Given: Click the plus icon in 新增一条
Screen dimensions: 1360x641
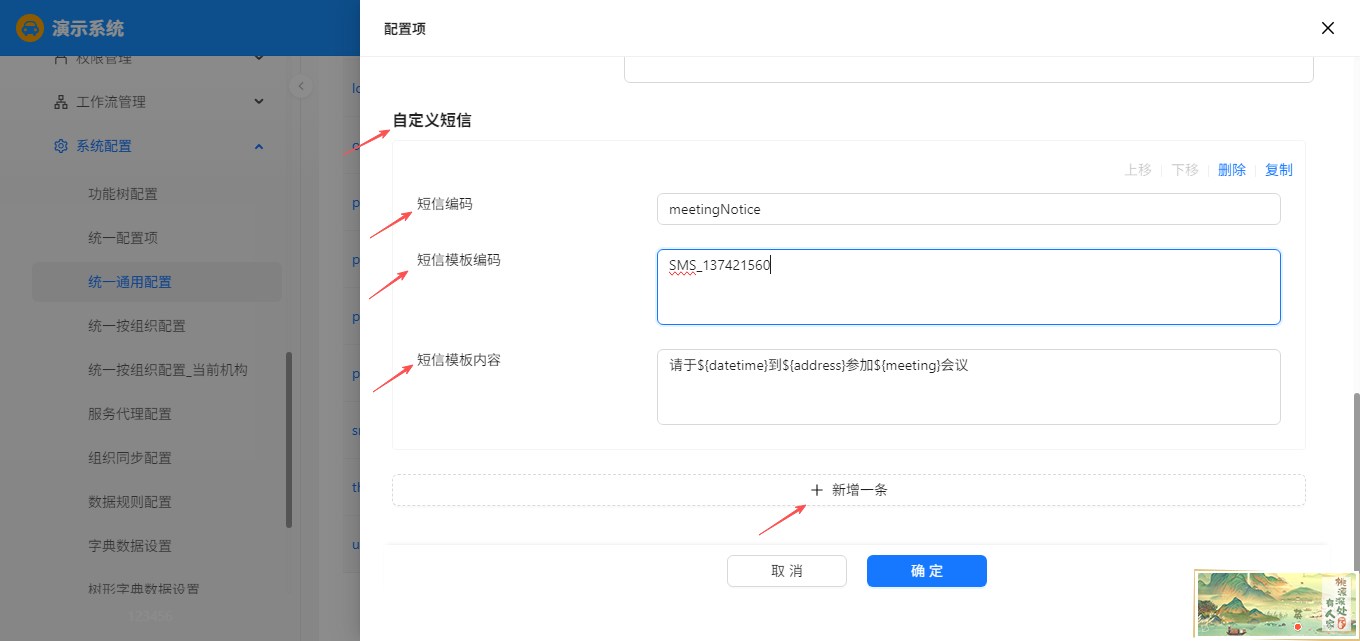Looking at the screenshot, I should 817,490.
